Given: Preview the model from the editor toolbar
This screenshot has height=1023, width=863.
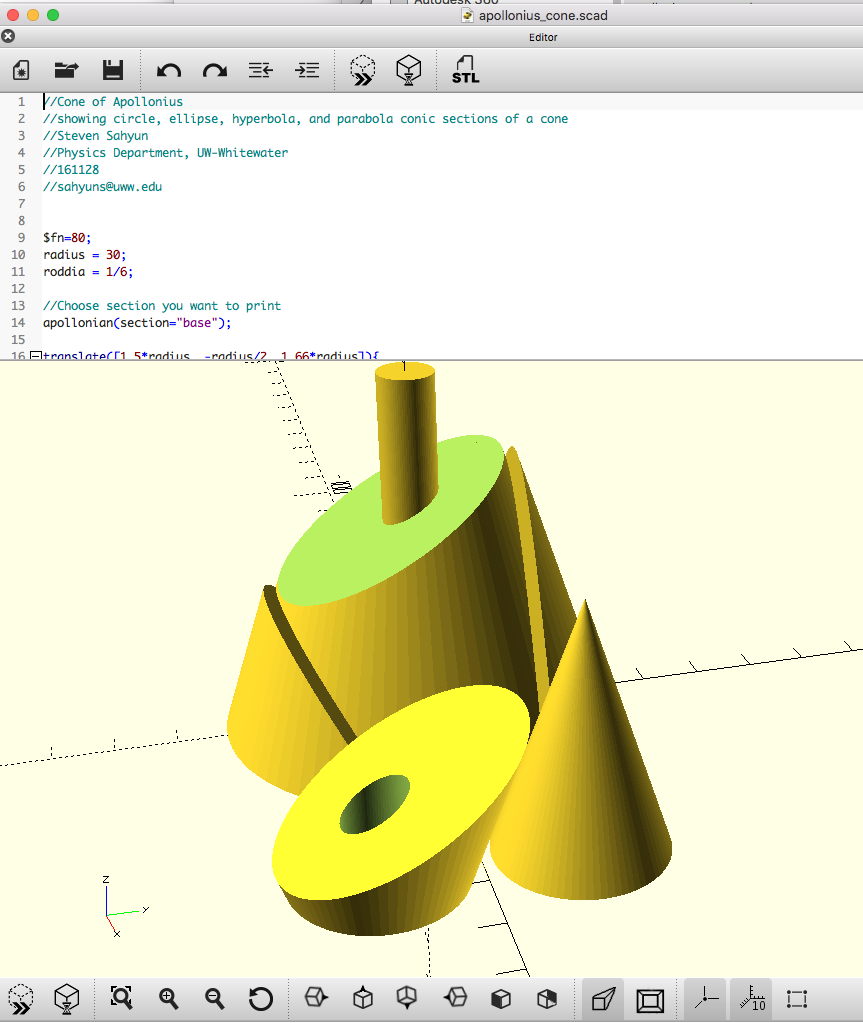Looking at the screenshot, I should [363, 70].
